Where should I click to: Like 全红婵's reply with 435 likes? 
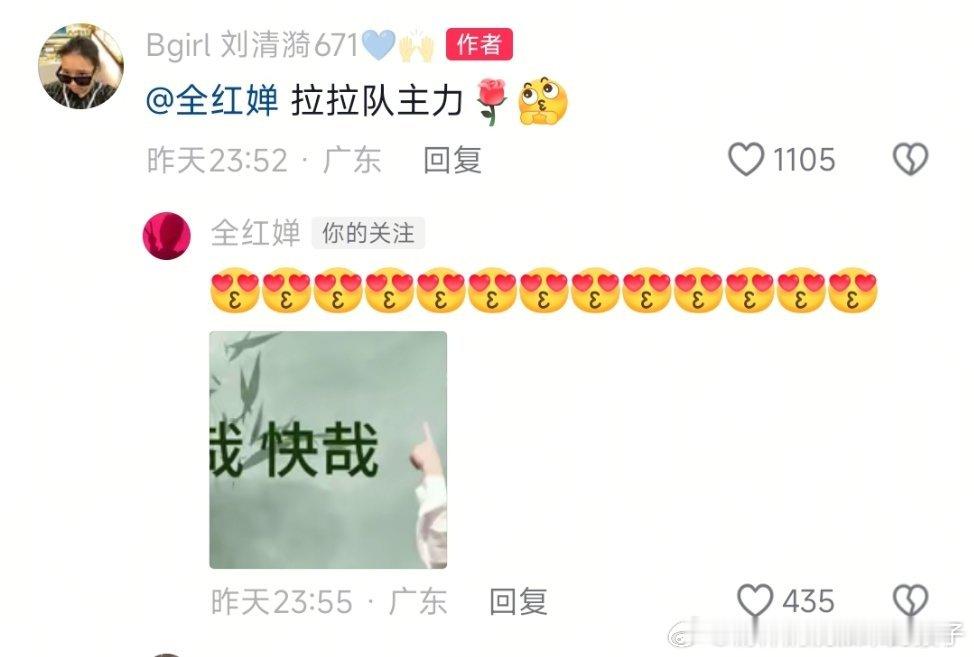coord(755,600)
